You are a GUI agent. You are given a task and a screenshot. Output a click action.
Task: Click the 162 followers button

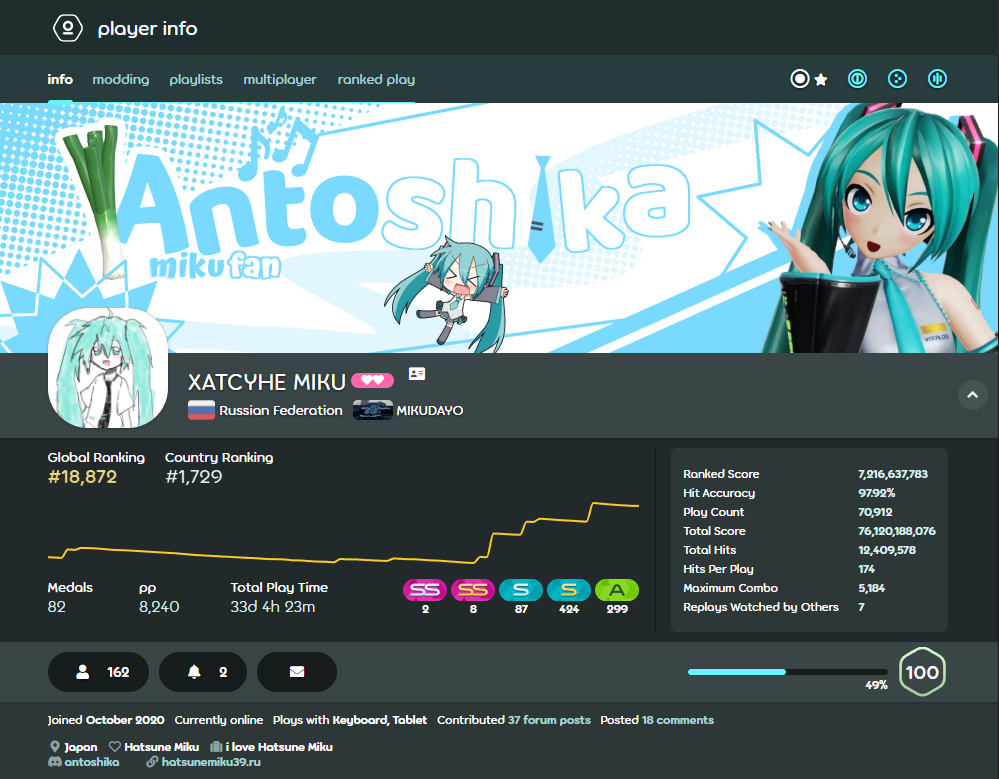coord(98,672)
